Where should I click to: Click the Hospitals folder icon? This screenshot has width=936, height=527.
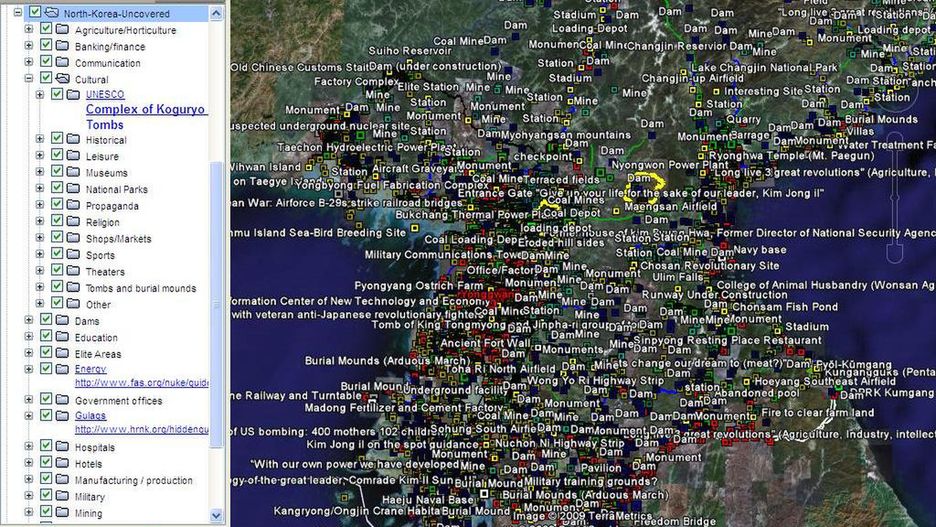pyautogui.click(x=62, y=447)
